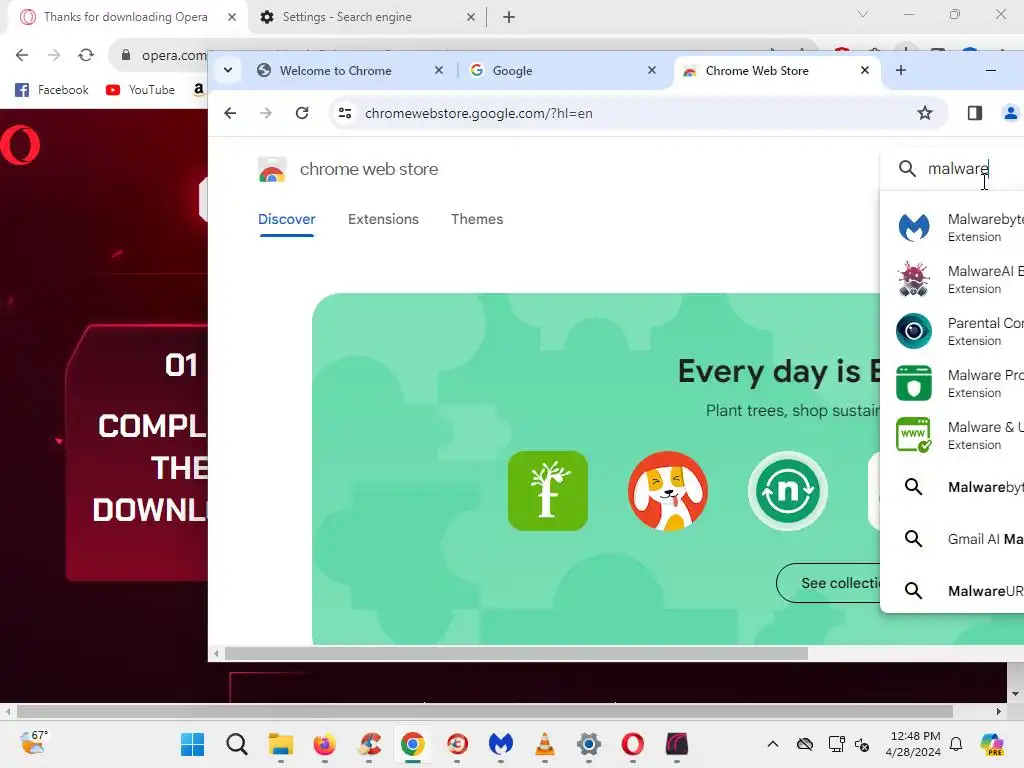Image resolution: width=1024 pixels, height=768 pixels.
Task: Open Chrome profile avatar icon
Action: click(1010, 113)
